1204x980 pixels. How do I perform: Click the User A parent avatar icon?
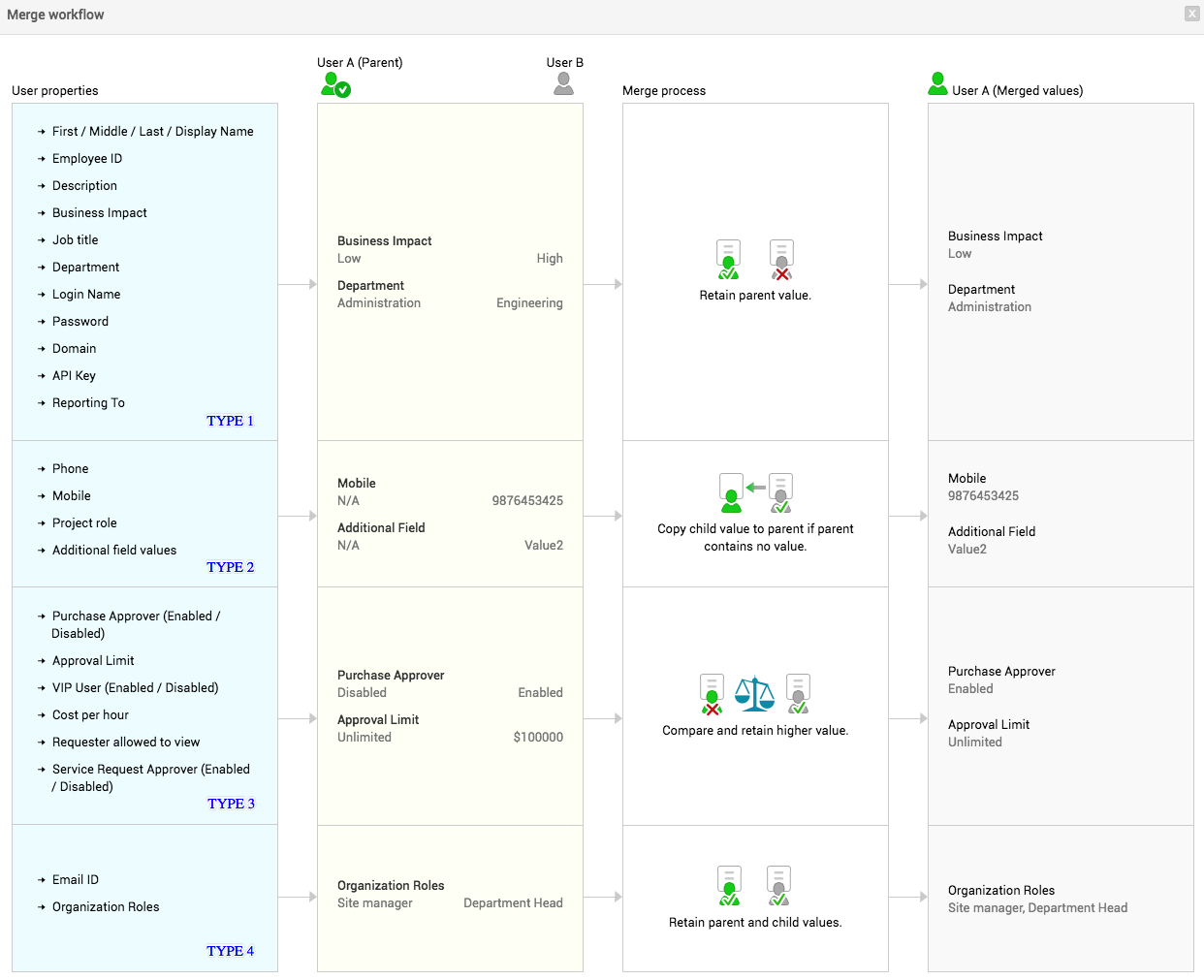334,85
